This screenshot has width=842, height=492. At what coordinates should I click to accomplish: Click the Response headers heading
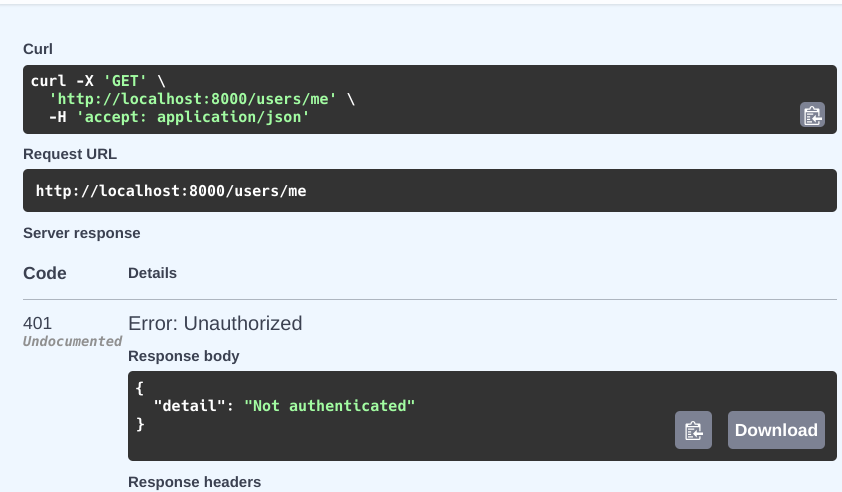point(194,482)
